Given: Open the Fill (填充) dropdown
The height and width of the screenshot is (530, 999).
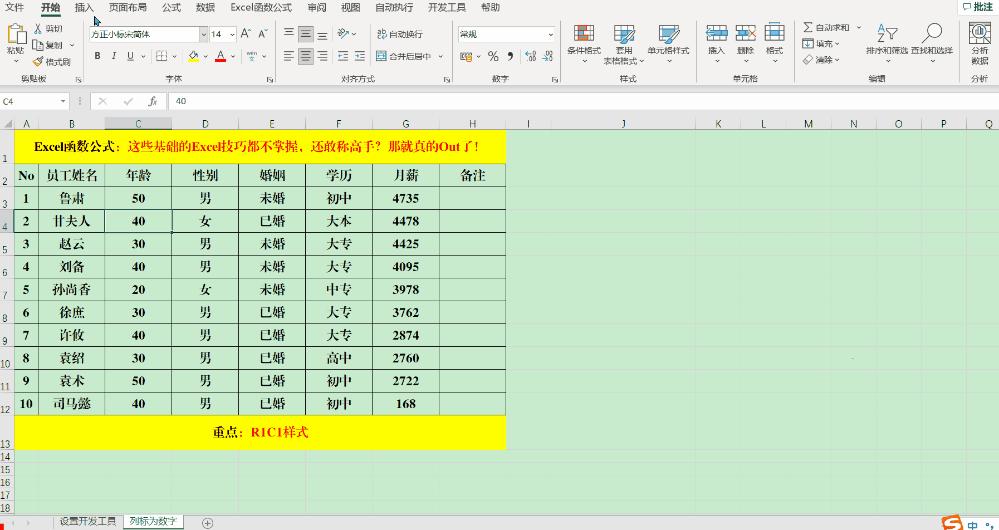Looking at the screenshot, I should pyautogui.click(x=821, y=44).
